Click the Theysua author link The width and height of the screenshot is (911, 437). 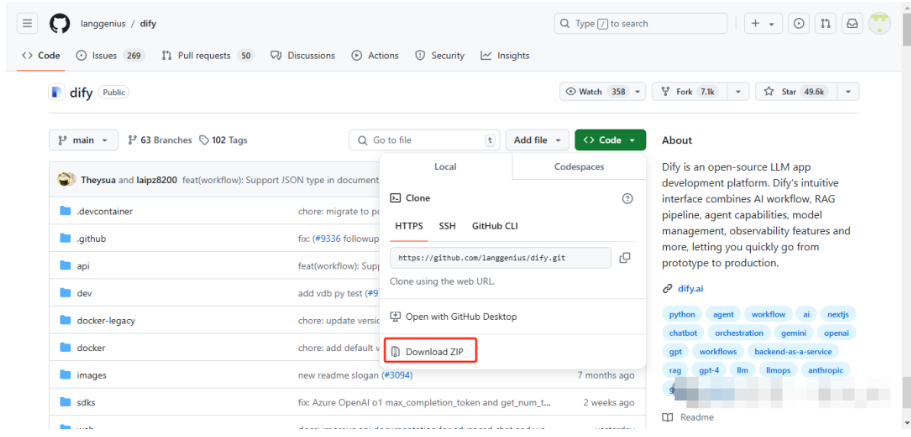(99, 180)
